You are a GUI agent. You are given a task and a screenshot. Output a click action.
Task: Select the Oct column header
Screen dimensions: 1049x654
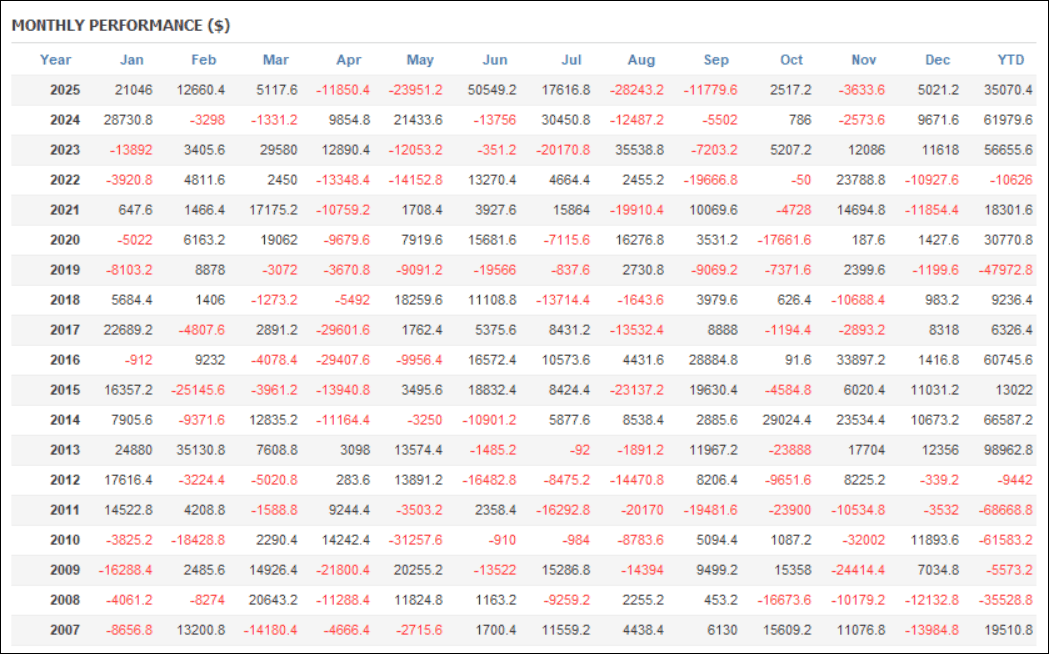(791, 60)
